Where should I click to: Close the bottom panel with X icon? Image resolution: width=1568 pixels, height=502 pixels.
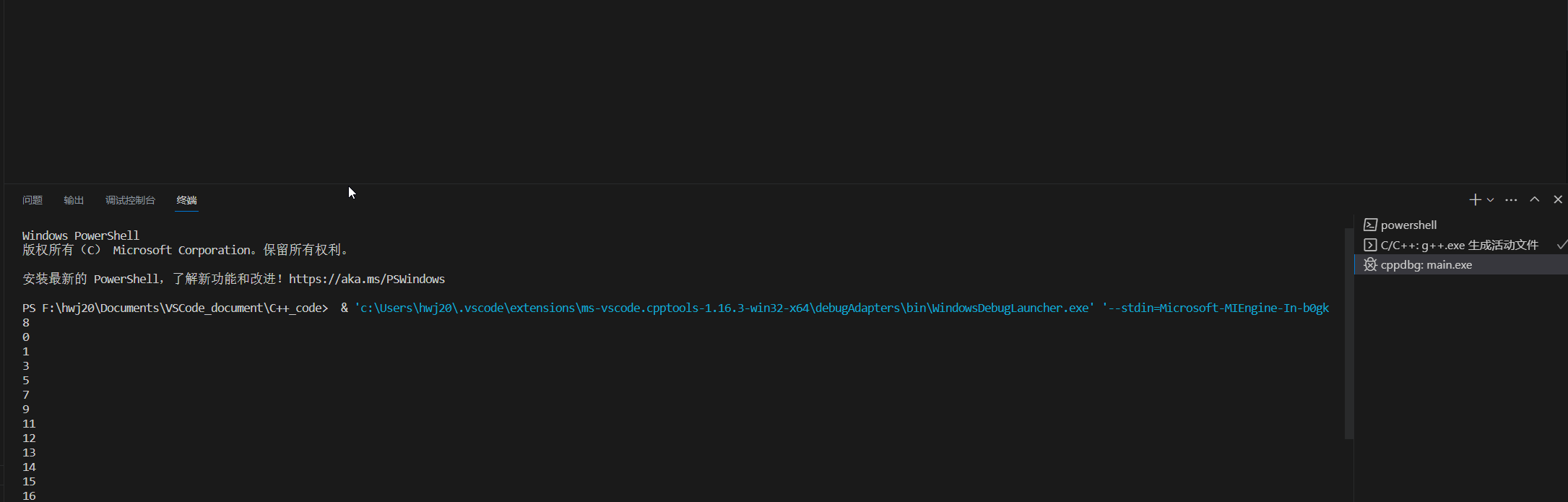tap(1558, 199)
